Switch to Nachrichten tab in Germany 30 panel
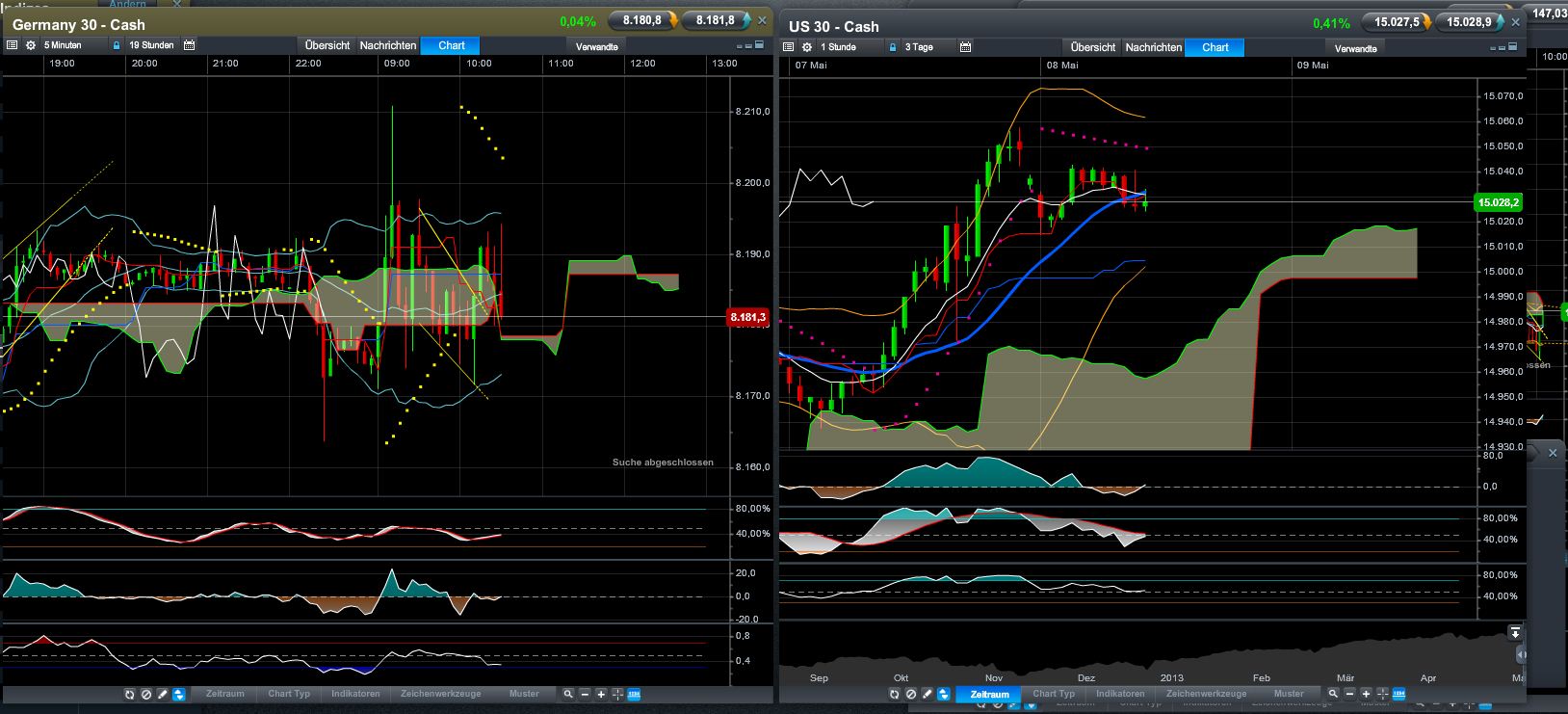The height and width of the screenshot is (714, 1568). [388, 45]
